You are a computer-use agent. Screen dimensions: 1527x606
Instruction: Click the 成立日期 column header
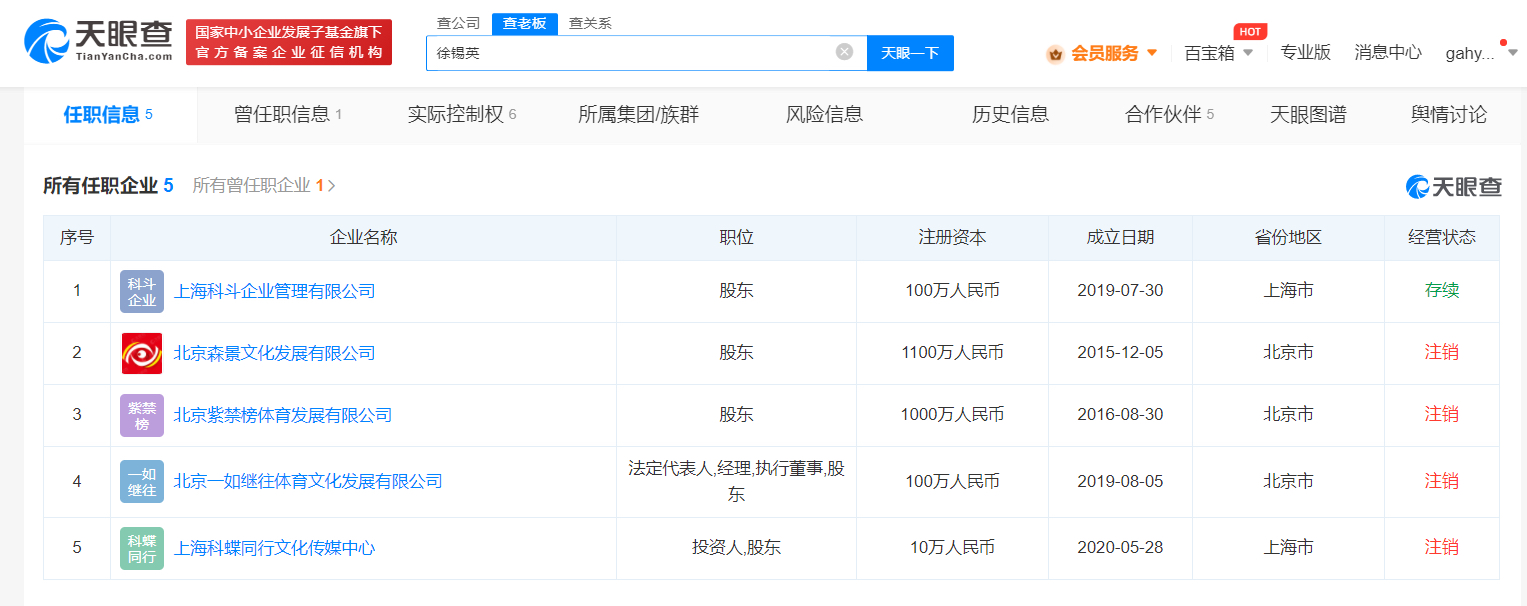click(1120, 238)
